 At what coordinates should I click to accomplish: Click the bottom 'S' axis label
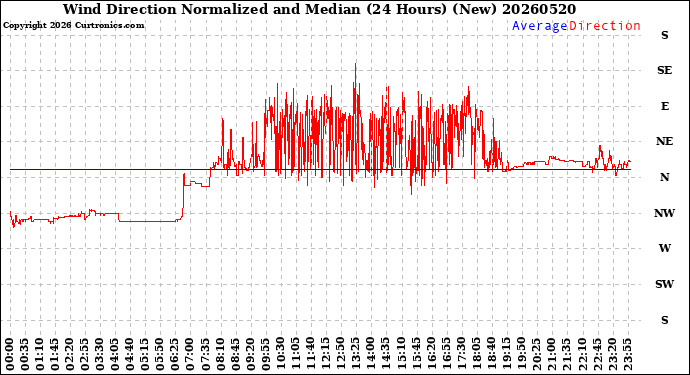pyautogui.click(x=664, y=320)
